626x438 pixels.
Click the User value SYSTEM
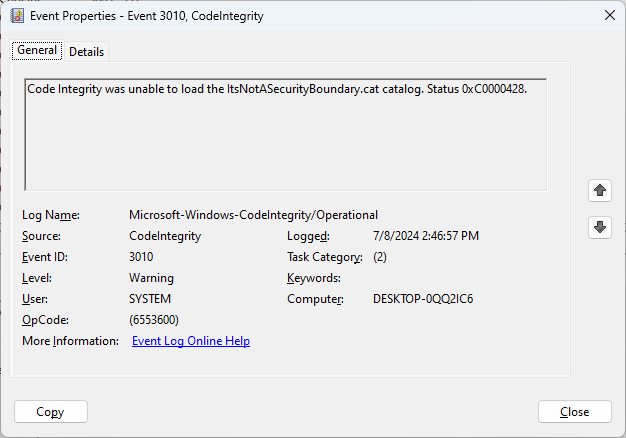(150, 299)
